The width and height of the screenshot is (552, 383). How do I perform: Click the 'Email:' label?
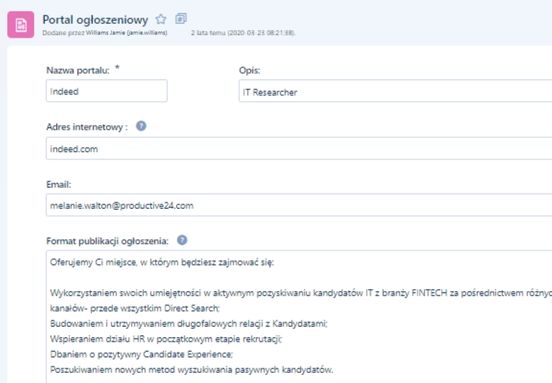(58, 184)
